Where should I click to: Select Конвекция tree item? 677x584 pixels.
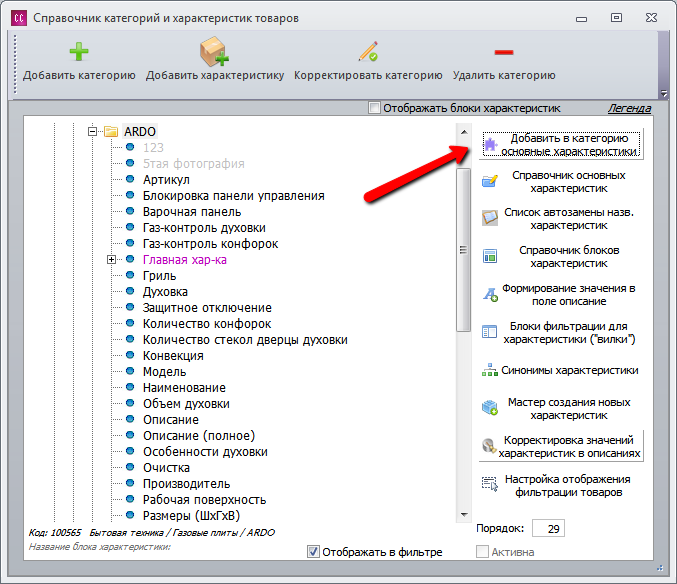[x=173, y=355]
